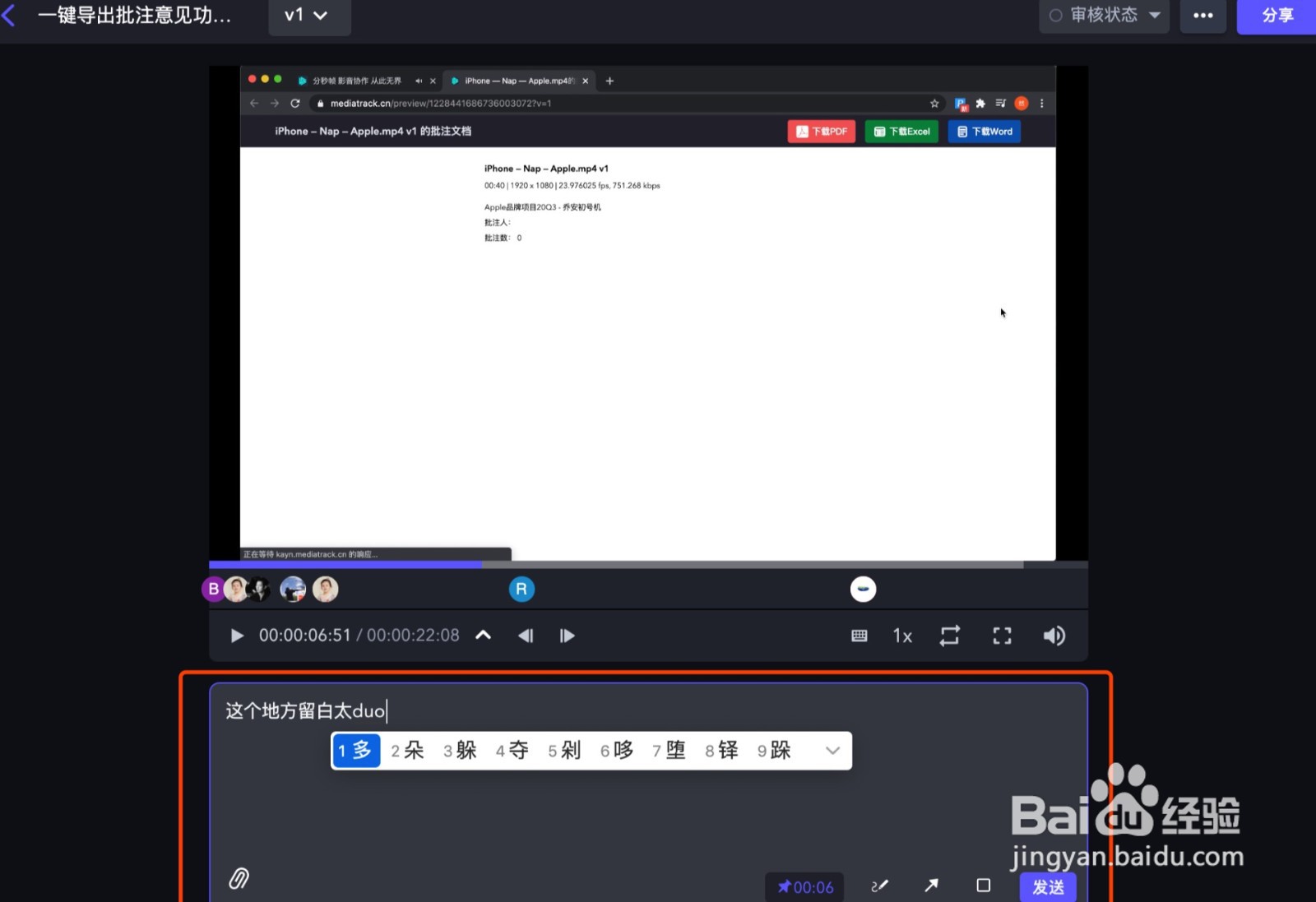This screenshot has width=1316, height=902.
Task: Change the 1x playback speed
Action: pyautogui.click(x=902, y=636)
